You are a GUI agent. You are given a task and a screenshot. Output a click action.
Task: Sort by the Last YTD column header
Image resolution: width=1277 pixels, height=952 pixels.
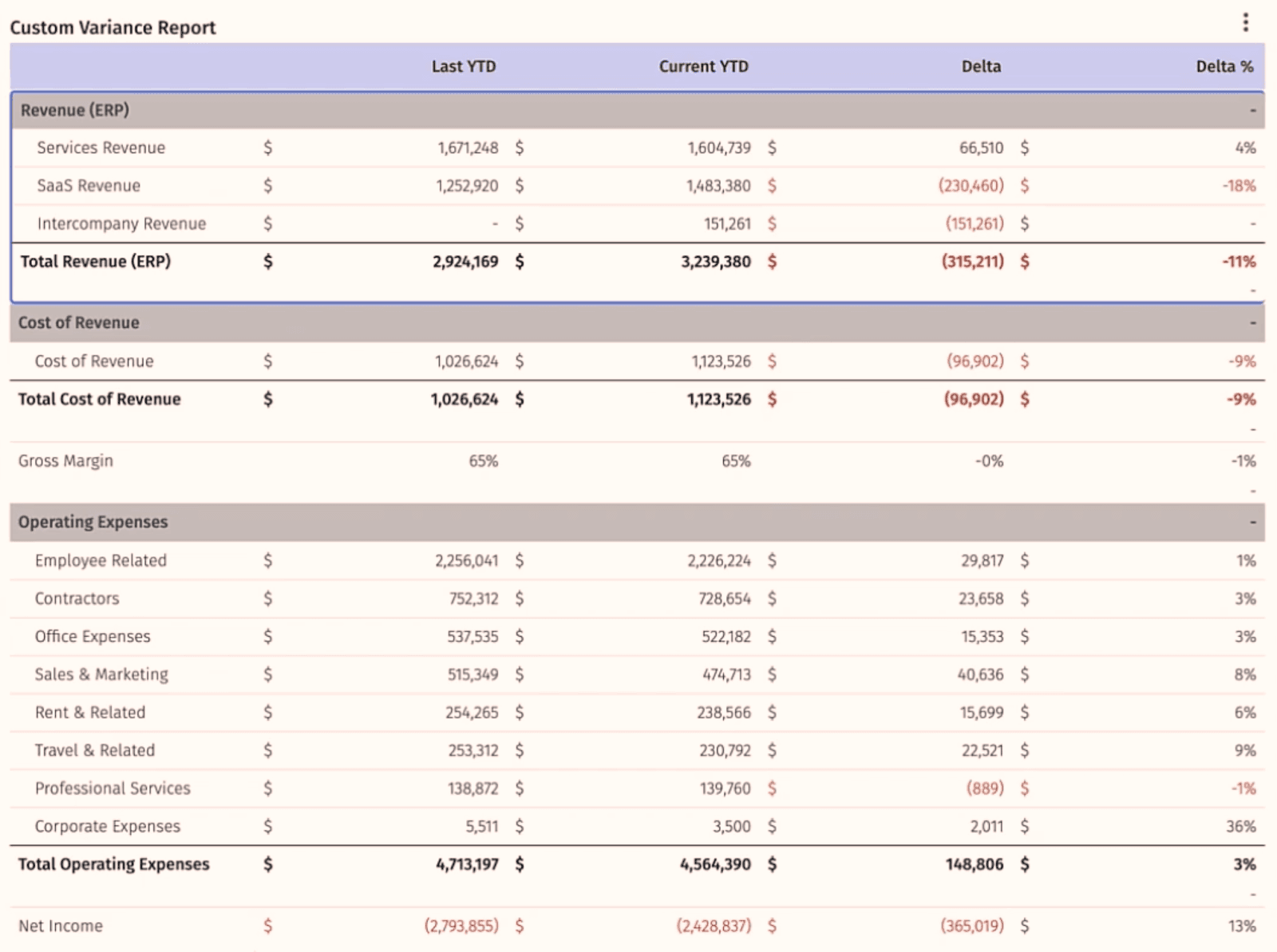(464, 66)
